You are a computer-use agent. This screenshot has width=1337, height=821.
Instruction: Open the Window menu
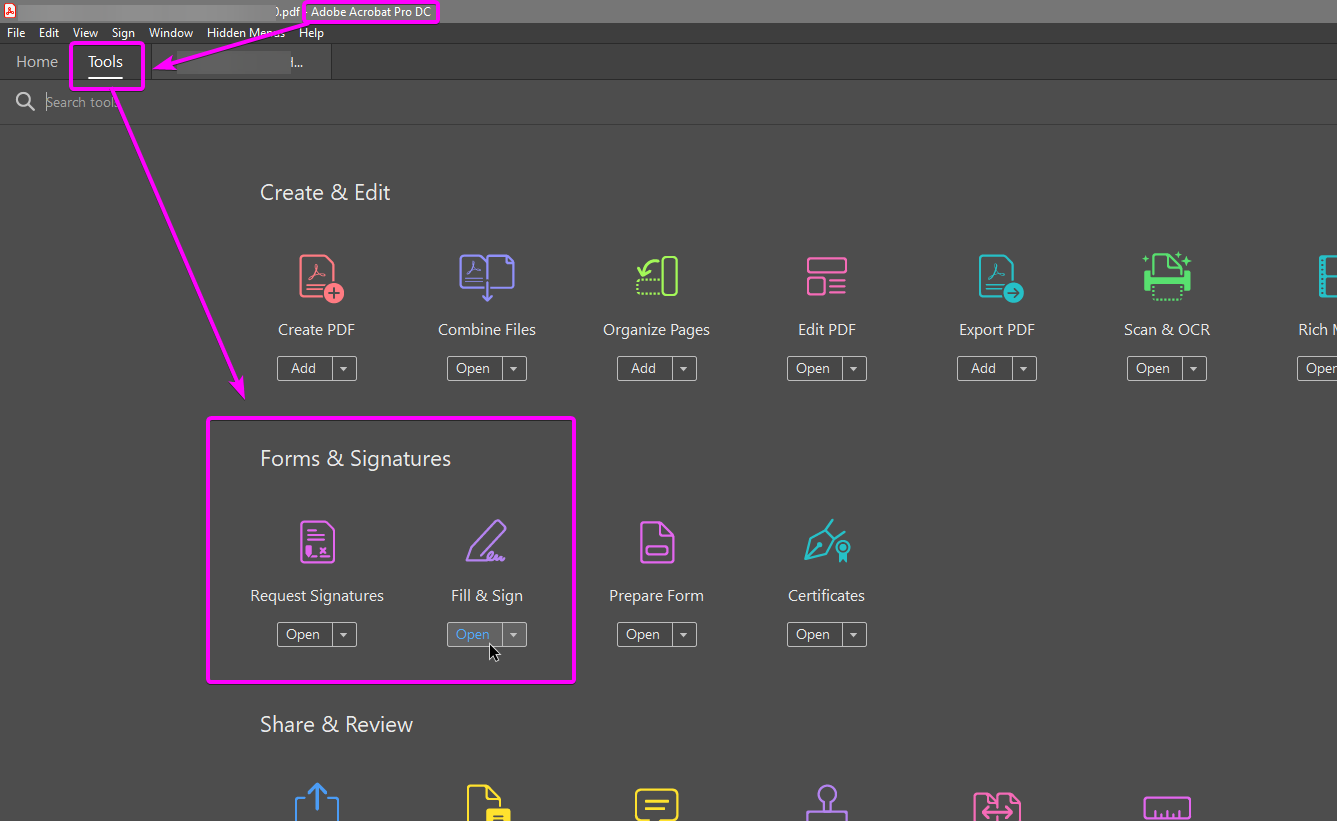(x=171, y=33)
